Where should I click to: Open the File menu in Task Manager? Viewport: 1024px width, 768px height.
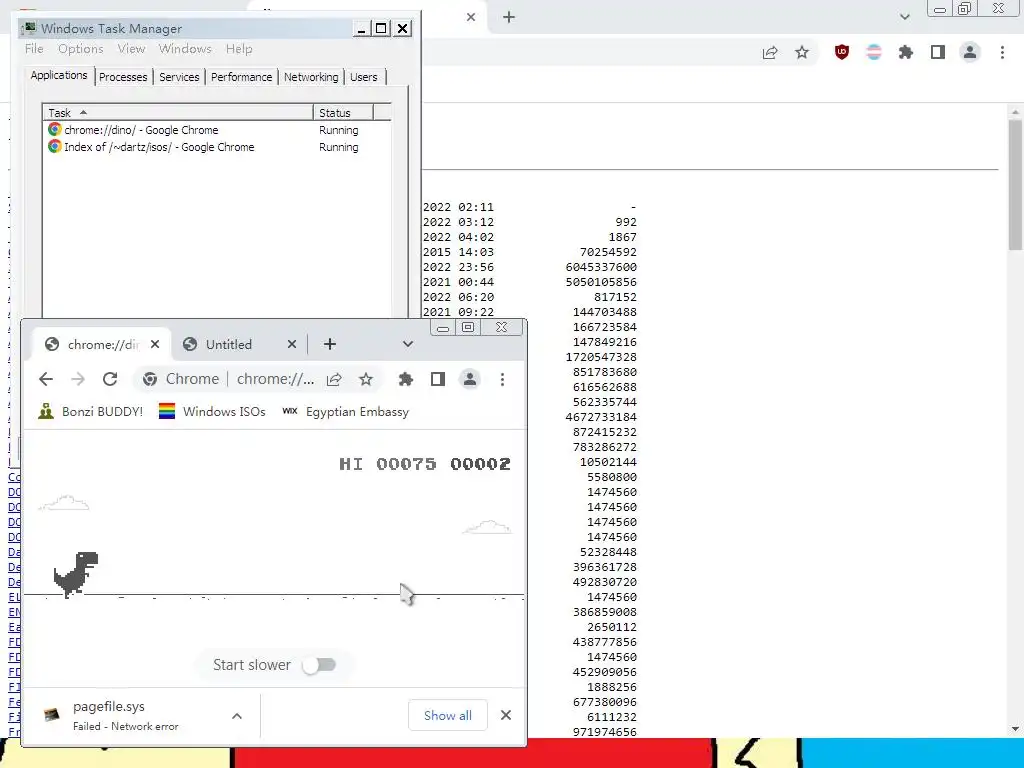point(34,49)
